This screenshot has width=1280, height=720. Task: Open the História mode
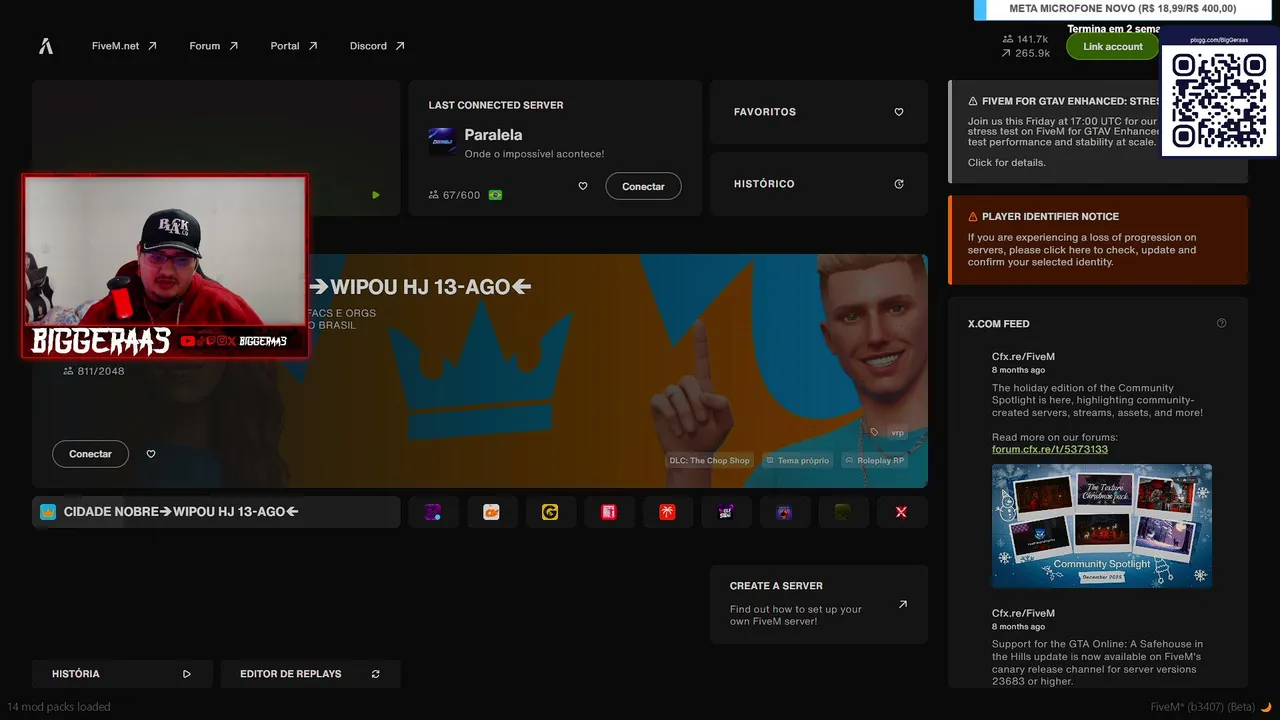pyautogui.click(x=122, y=674)
